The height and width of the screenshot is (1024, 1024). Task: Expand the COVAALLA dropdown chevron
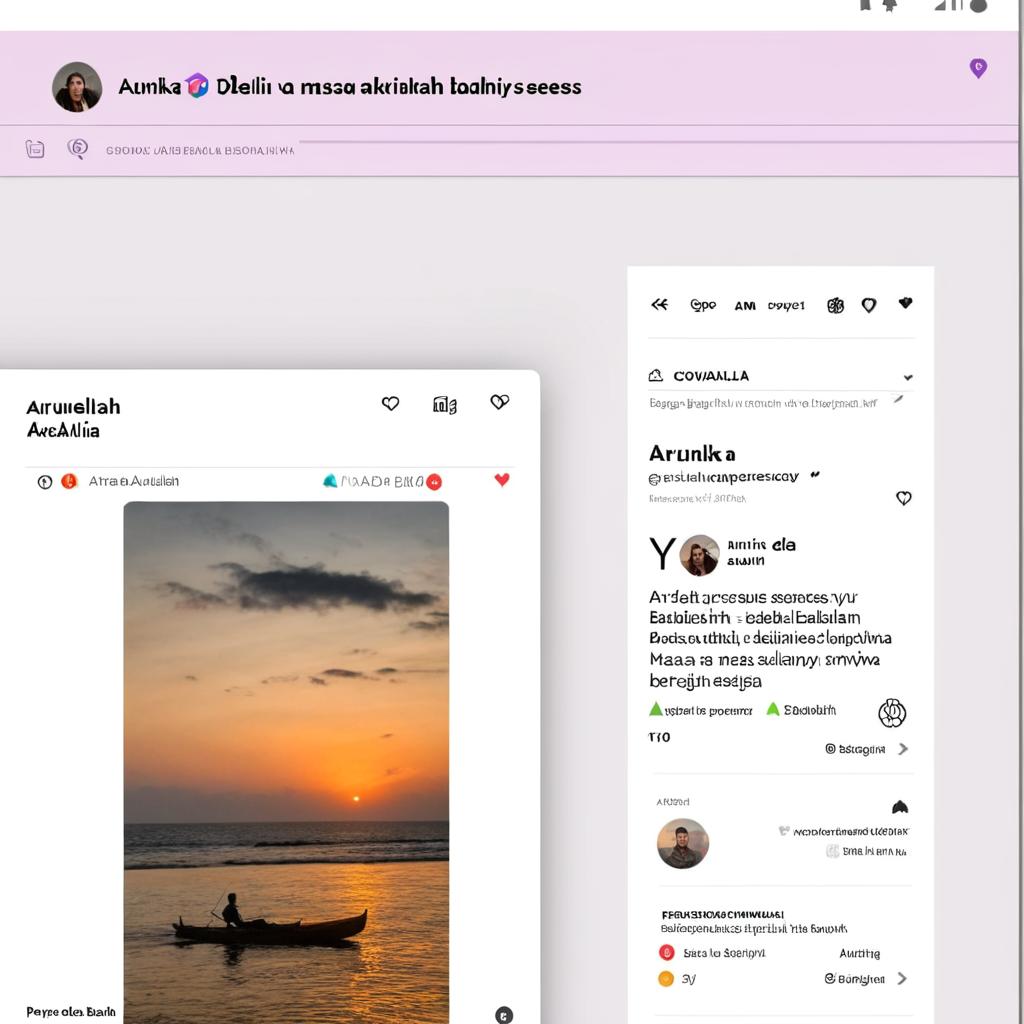click(x=907, y=378)
